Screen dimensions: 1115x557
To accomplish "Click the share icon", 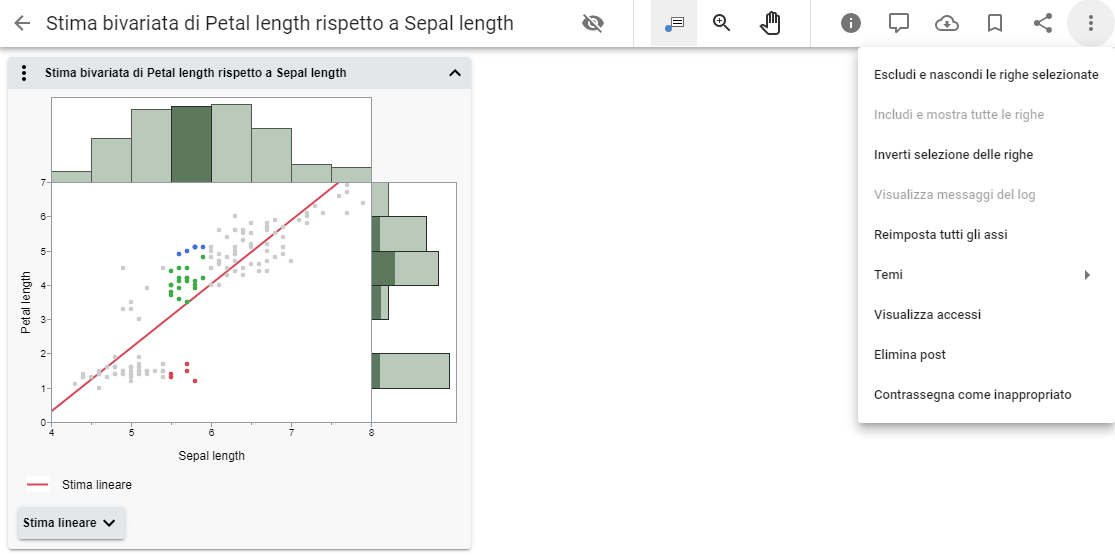I will (1043, 23).
